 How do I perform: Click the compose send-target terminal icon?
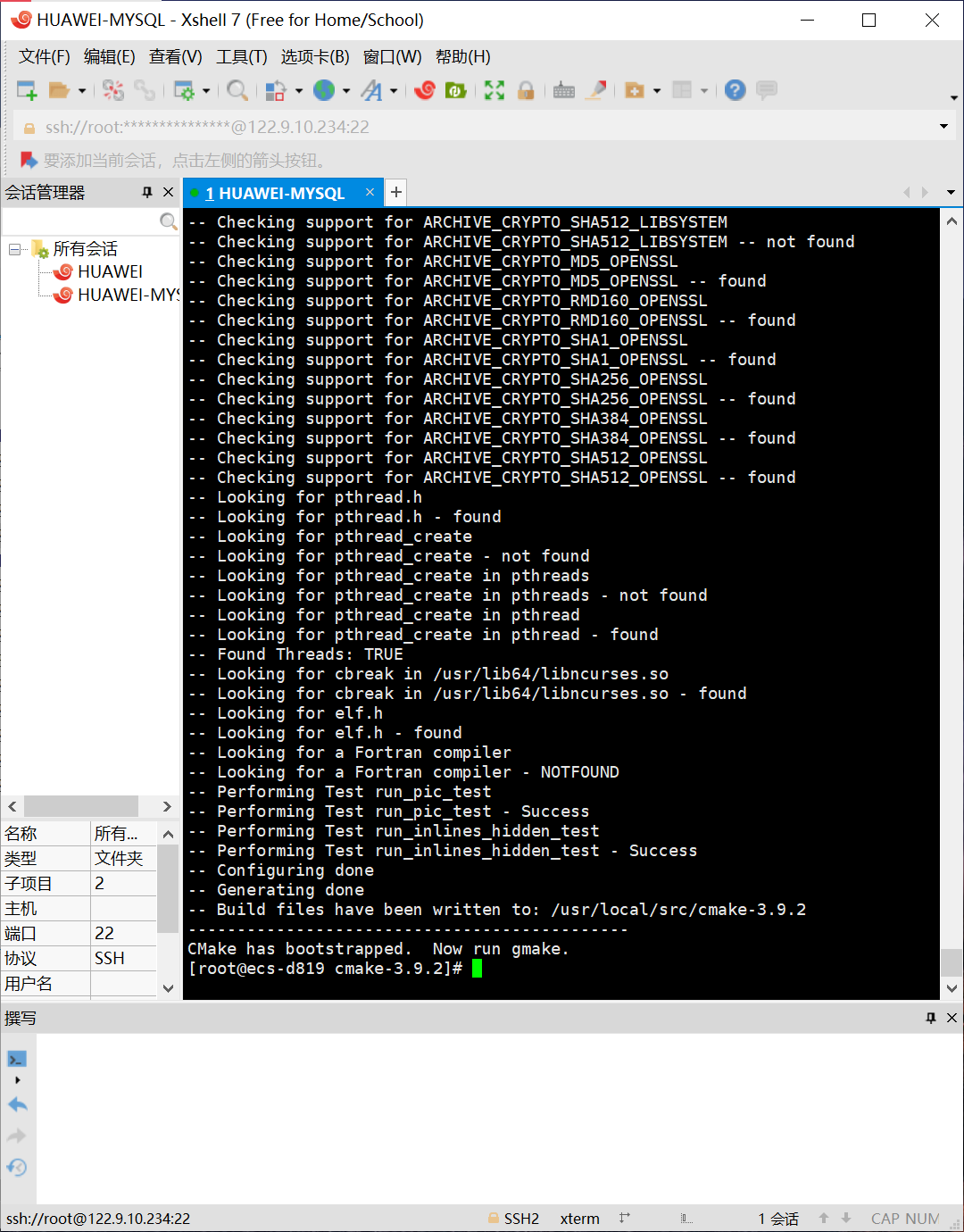tap(17, 1059)
